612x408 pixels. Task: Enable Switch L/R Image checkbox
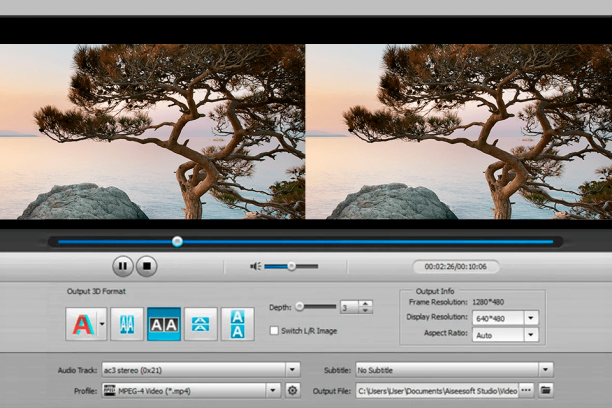pos(274,331)
